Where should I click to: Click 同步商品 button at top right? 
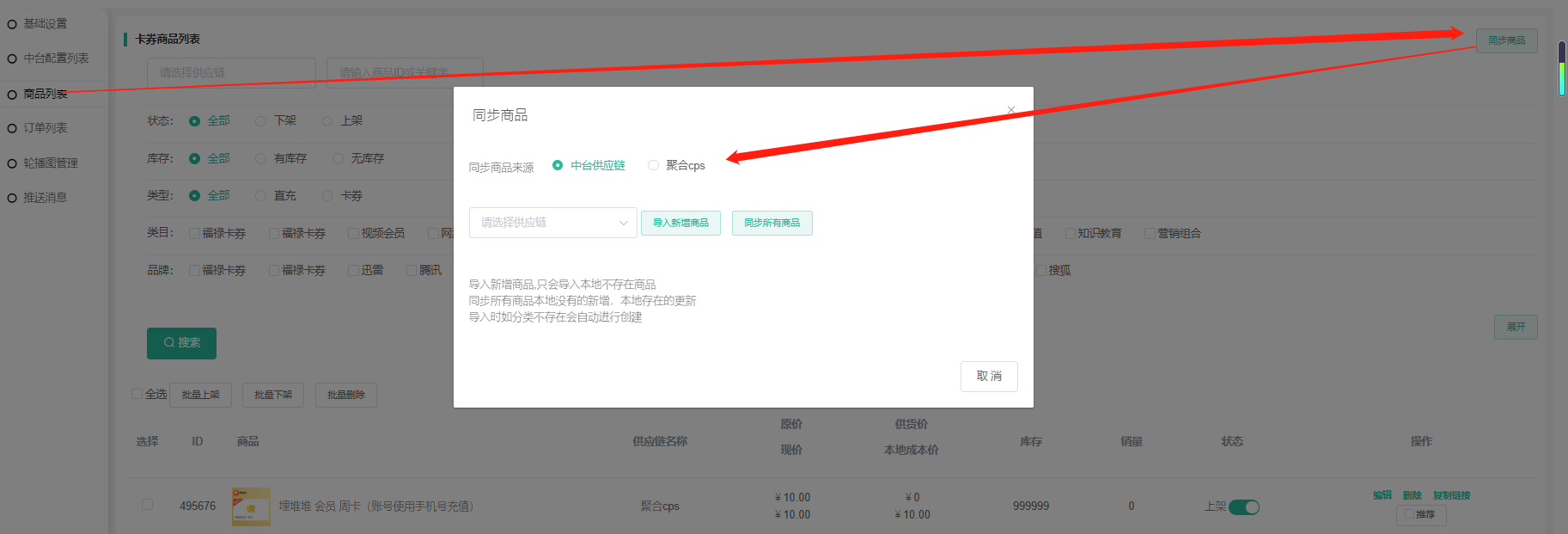1506,40
